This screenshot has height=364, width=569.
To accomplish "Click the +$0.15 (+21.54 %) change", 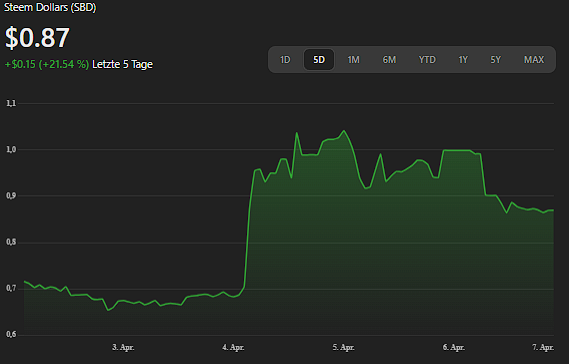I will tap(46, 64).
